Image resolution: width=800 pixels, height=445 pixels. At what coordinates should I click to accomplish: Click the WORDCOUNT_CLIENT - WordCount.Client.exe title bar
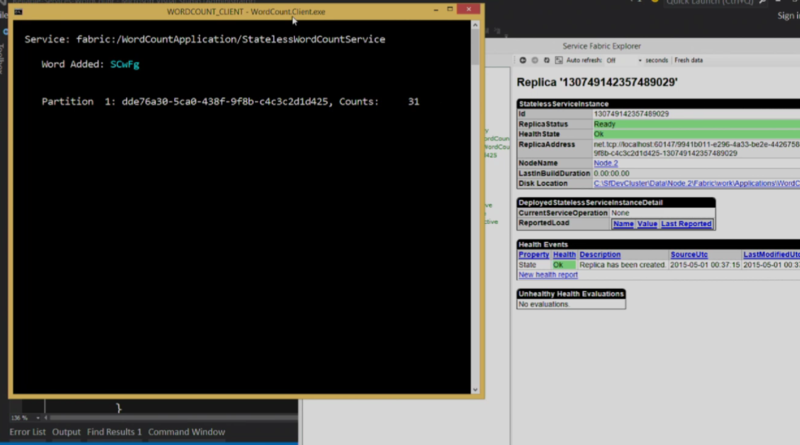pyautogui.click(x=246, y=12)
